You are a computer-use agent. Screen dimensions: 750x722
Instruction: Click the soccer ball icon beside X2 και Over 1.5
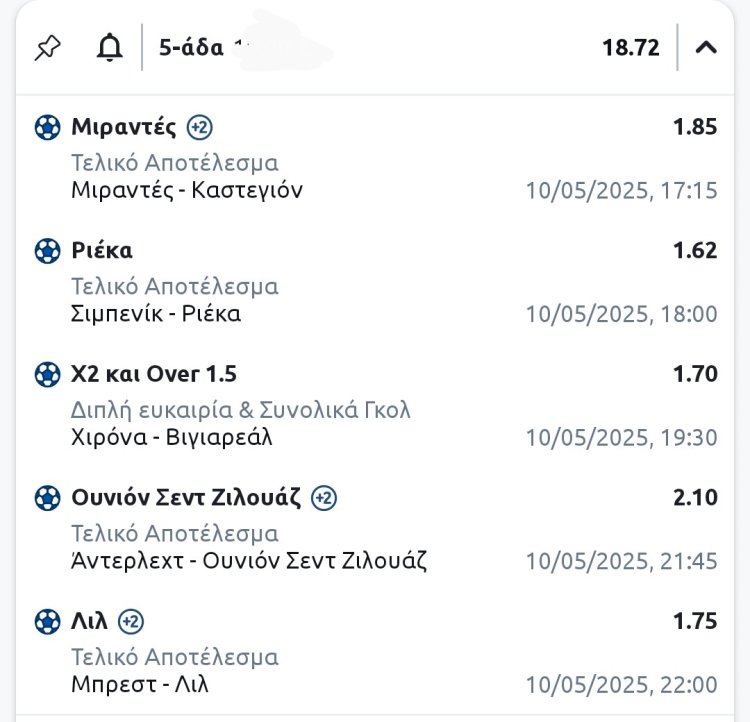(x=47, y=374)
